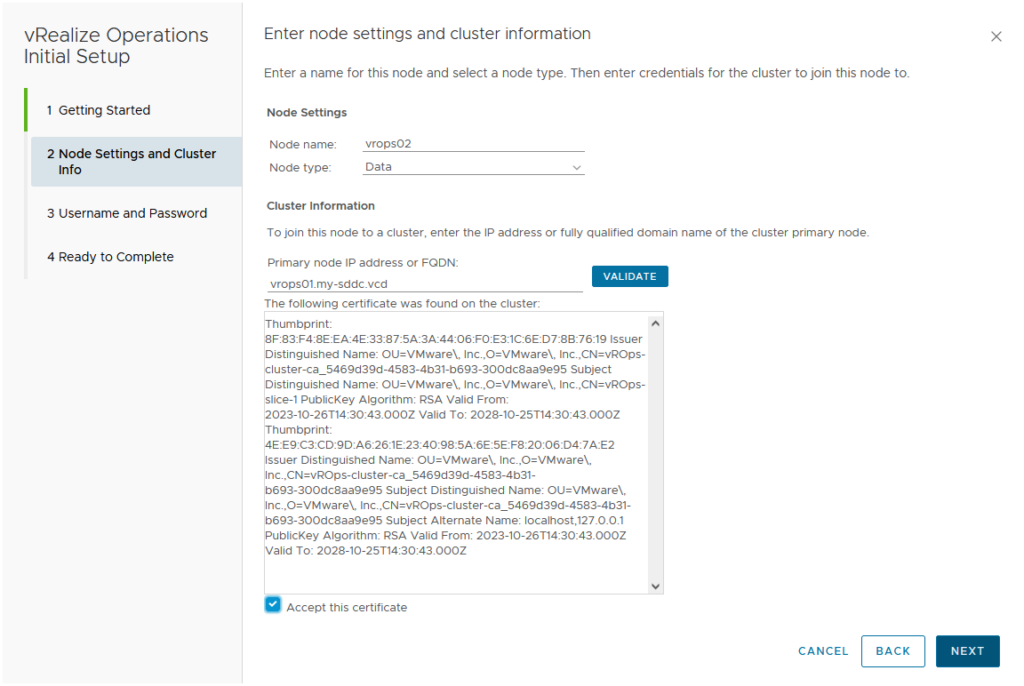
Task: Click the chevron arrow on Node type
Action: (x=576, y=168)
